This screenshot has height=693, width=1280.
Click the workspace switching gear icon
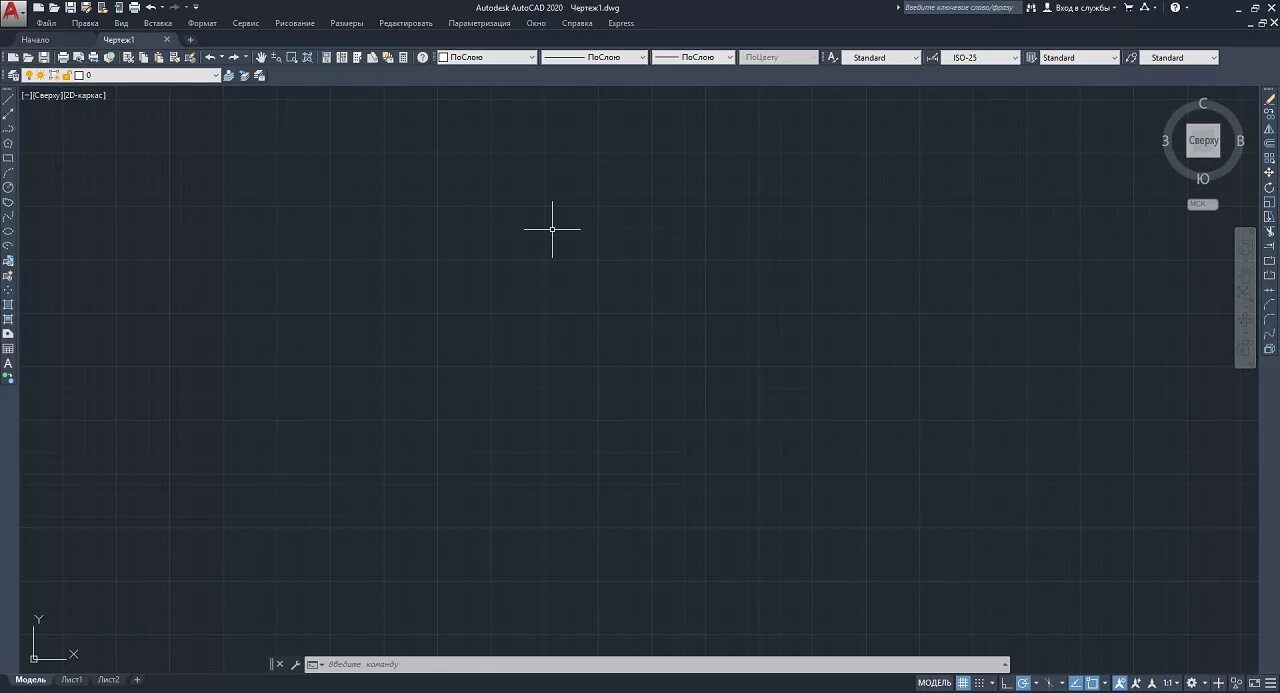point(1192,683)
